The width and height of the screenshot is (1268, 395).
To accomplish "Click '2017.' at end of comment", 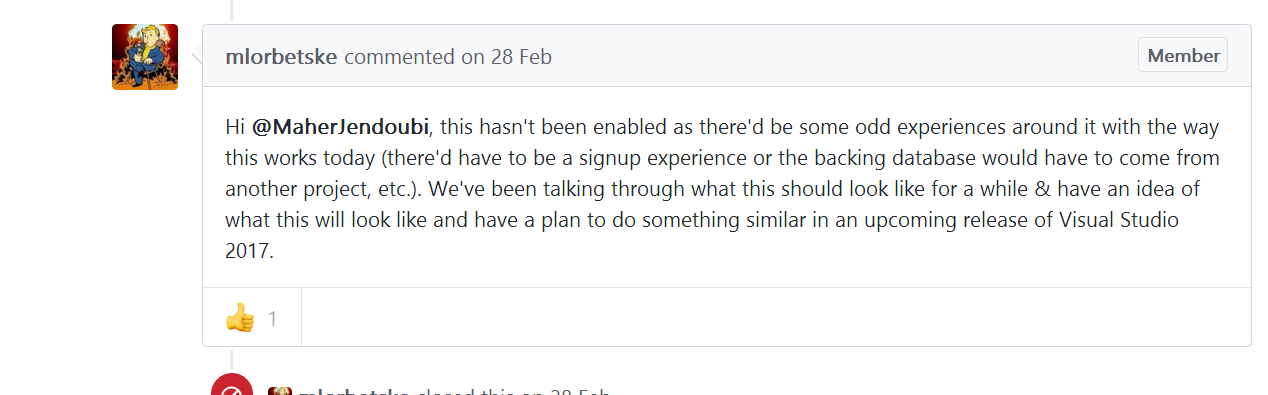I will coord(249,251).
